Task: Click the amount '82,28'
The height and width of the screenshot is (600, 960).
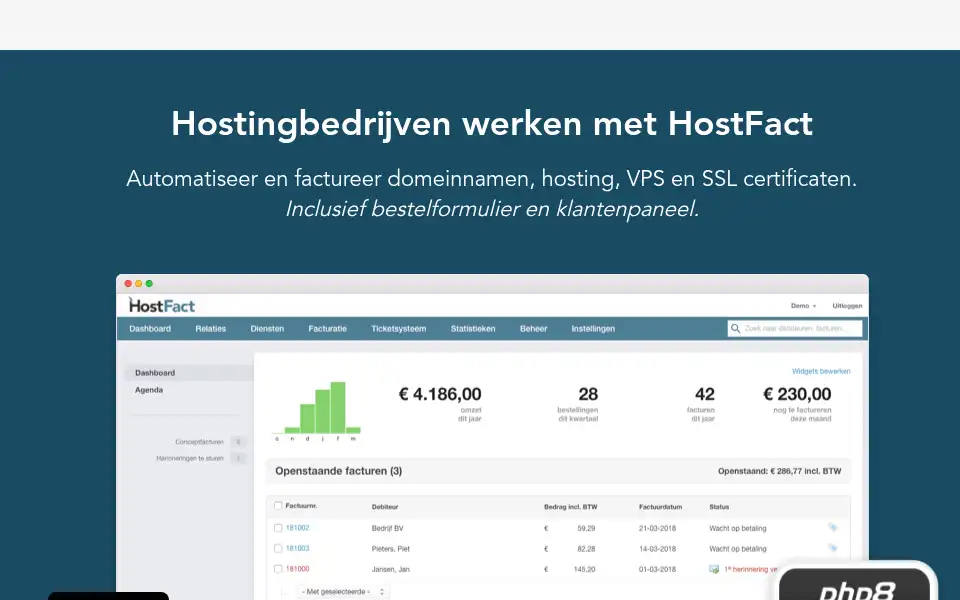Action: 587,549
